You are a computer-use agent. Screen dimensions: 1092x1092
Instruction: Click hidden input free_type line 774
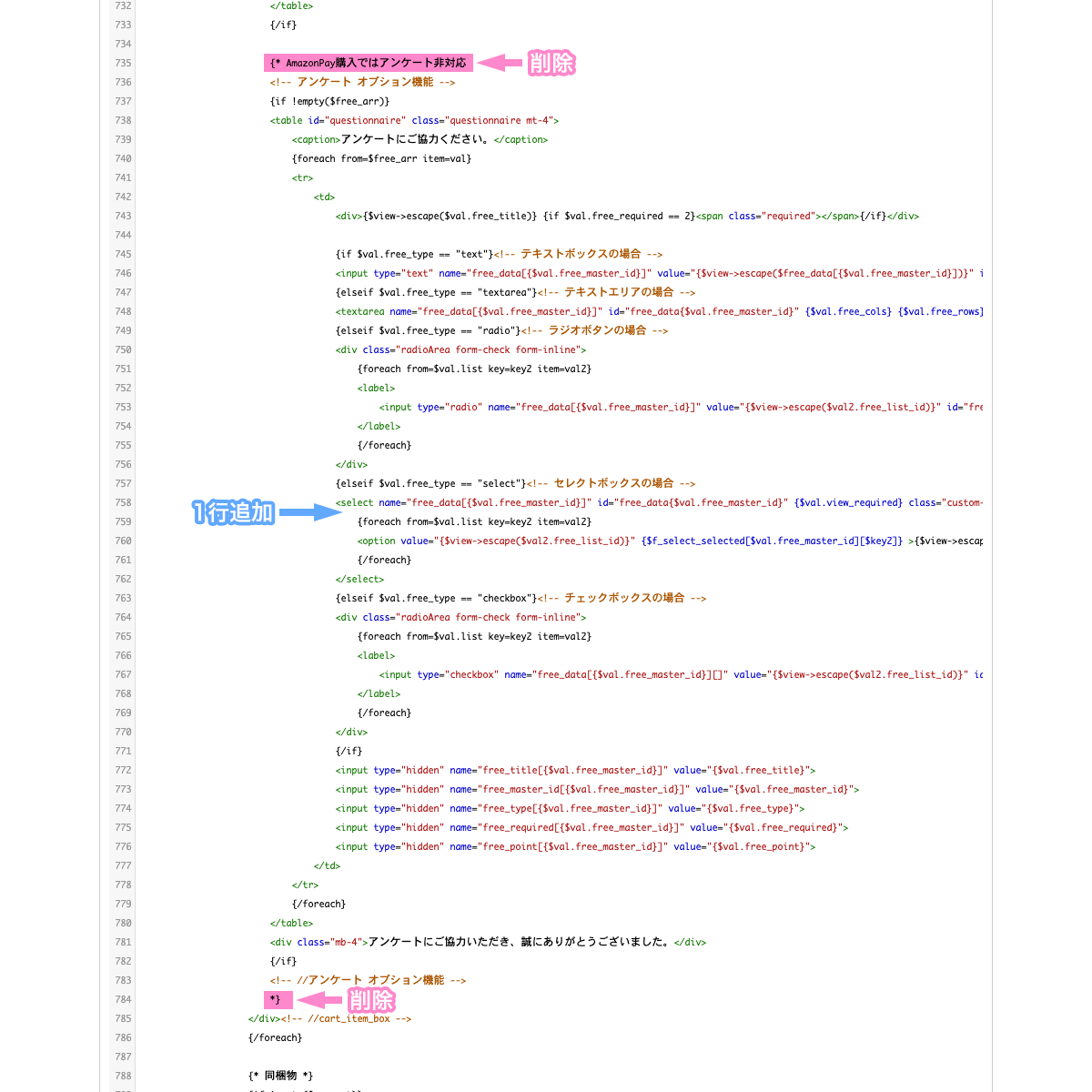pos(570,808)
